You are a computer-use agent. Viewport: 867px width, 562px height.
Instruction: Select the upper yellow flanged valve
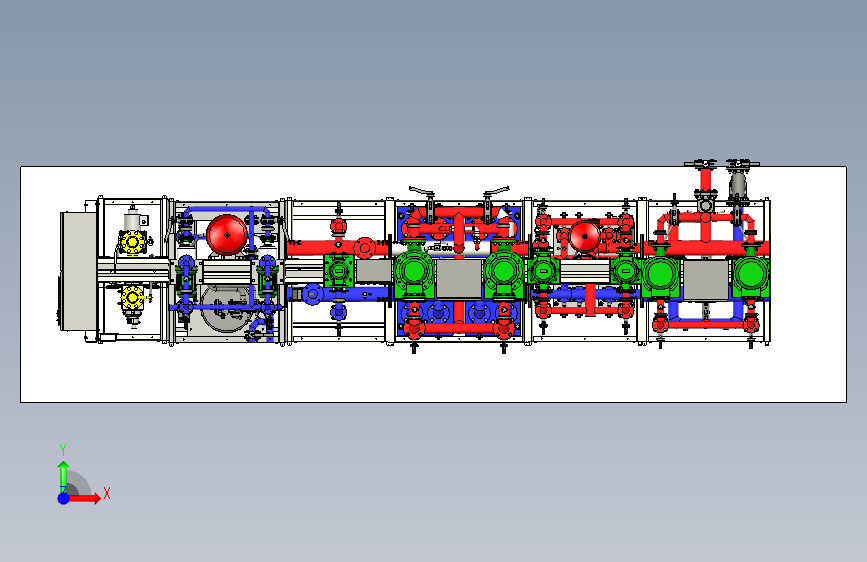click(132, 242)
